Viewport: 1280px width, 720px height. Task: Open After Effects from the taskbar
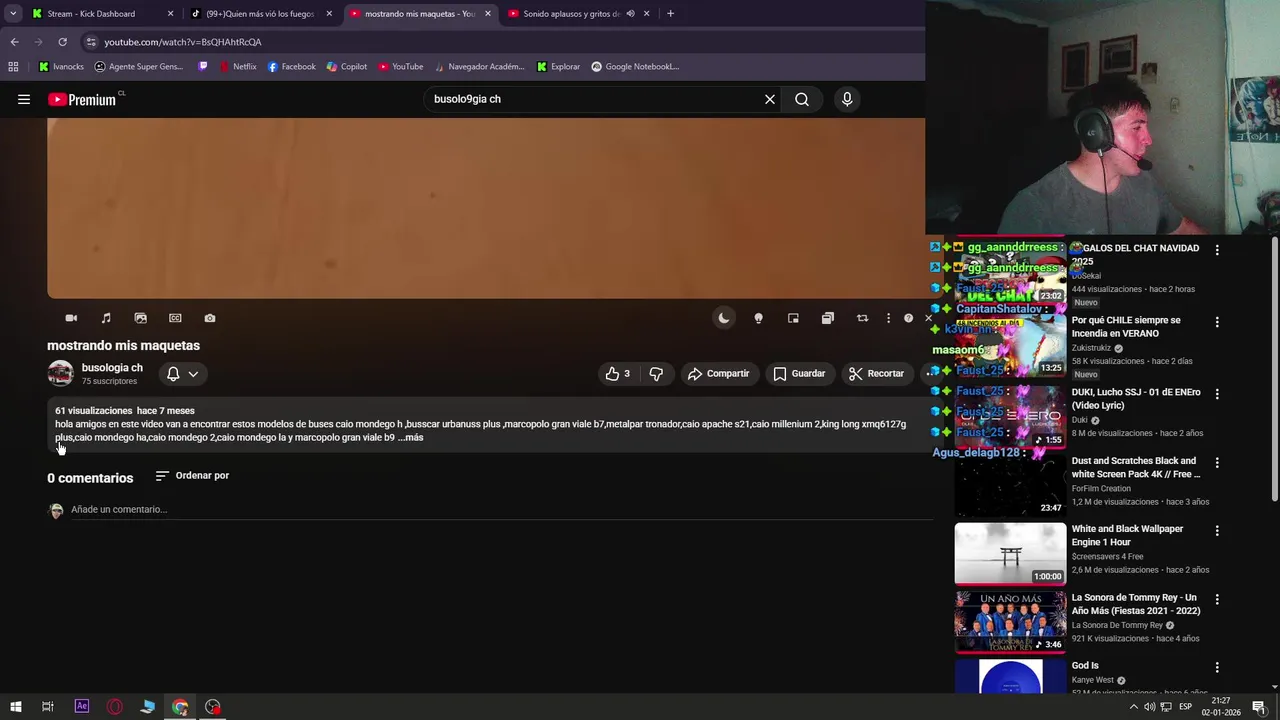[x=82, y=707]
